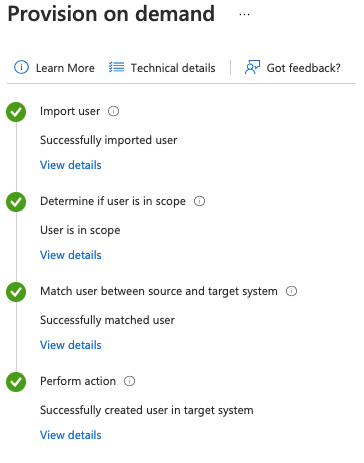Image resolution: width=364 pixels, height=463 pixels.
Task: Click the Learn More info icon
Action: coord(21,67)
